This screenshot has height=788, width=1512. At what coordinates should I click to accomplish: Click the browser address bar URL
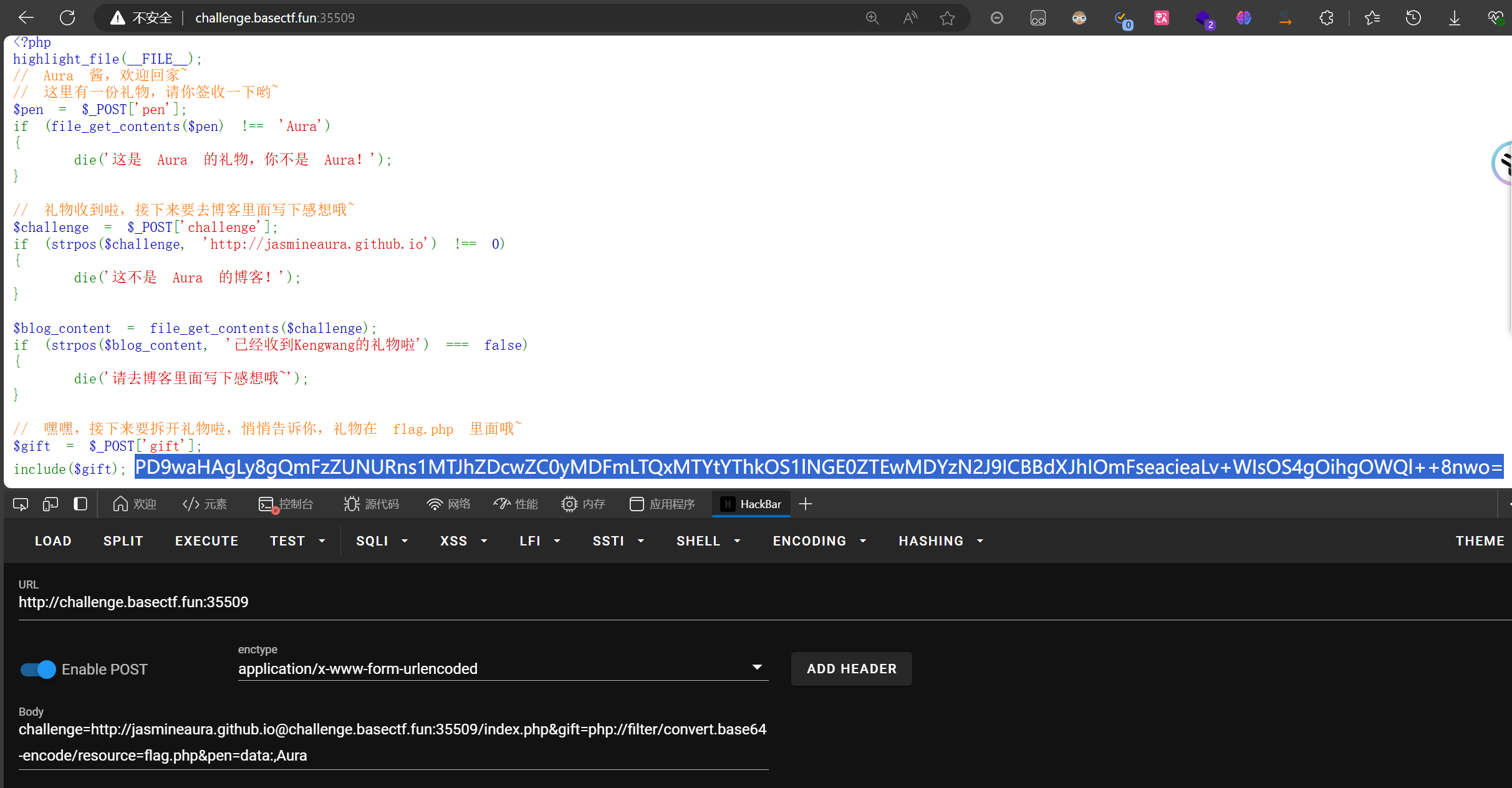(x=275, y=18)
